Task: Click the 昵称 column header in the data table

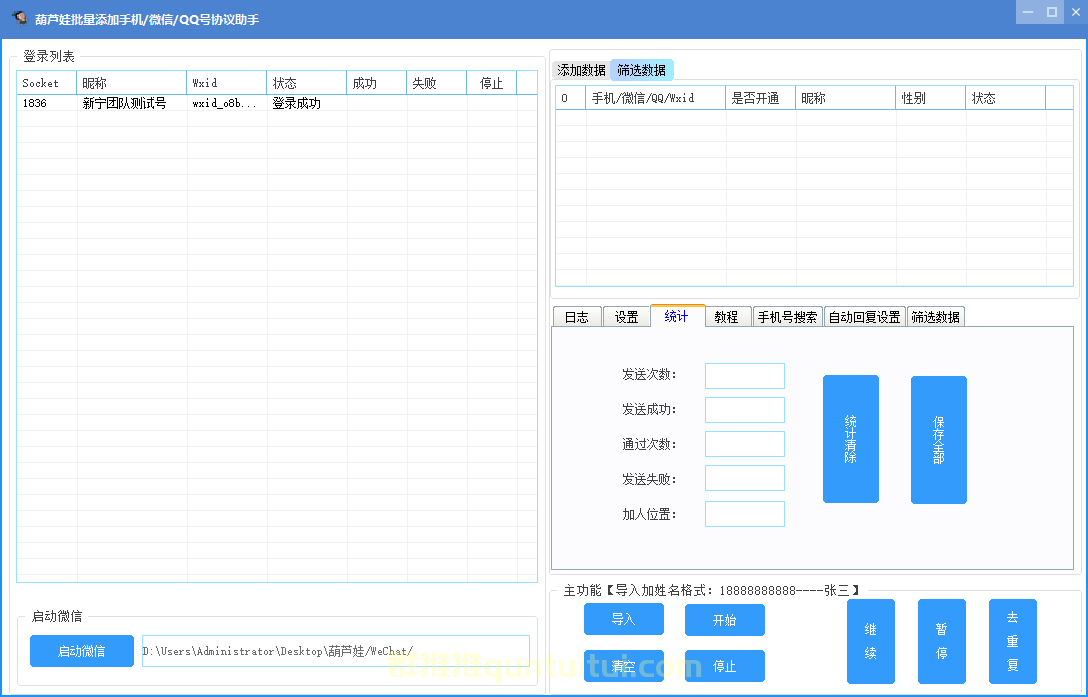Action: (846, 98)
